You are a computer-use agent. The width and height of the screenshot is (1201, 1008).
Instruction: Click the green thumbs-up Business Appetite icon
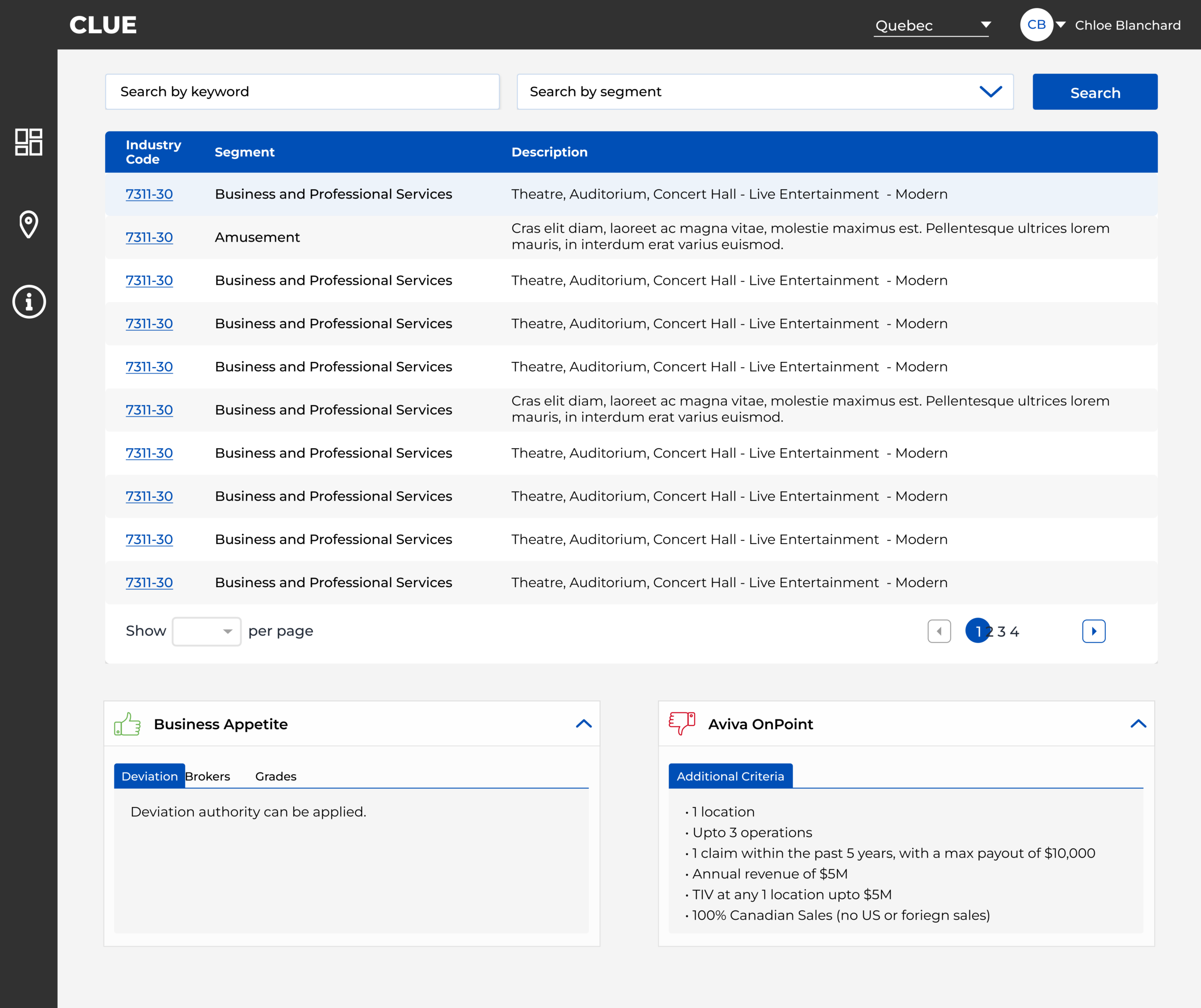pyautogui.click(x=127, y=724)
